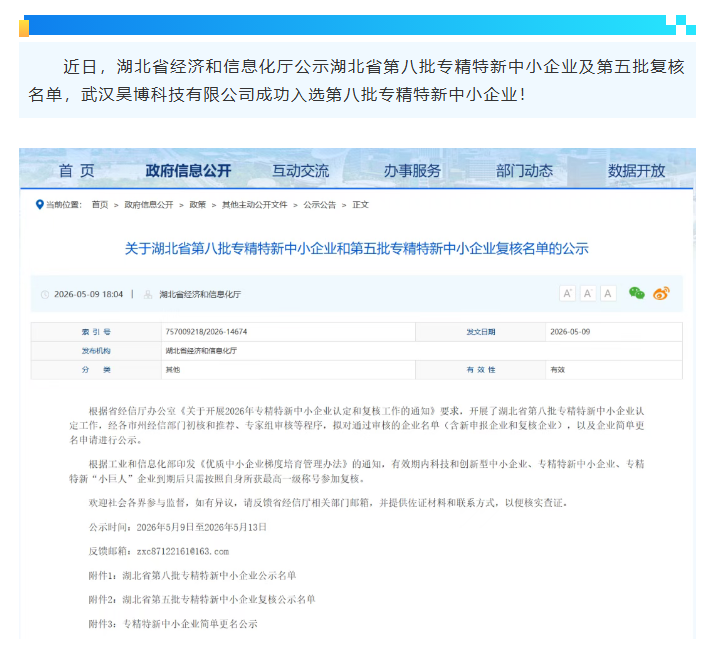Viewport: 719px width, 645px height.
Task: Open attachment 附件1 eighth batch list
Action: pos(192,575)
